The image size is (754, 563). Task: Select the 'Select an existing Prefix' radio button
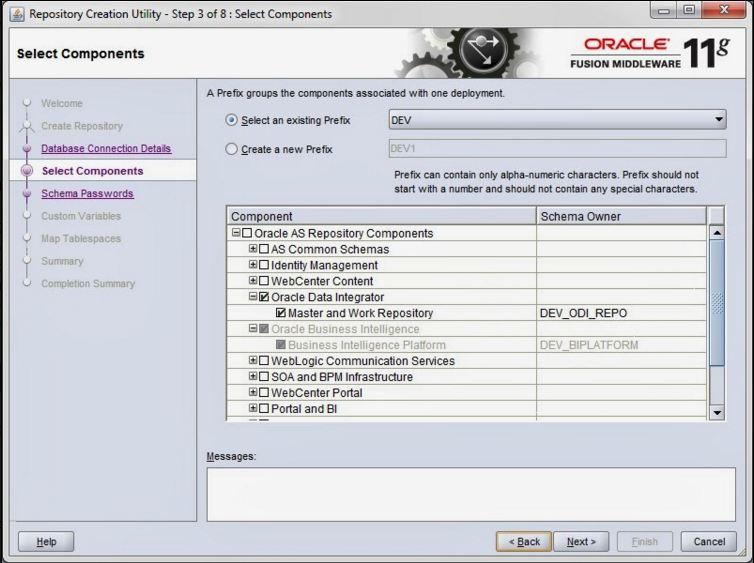tap(231, 120)
